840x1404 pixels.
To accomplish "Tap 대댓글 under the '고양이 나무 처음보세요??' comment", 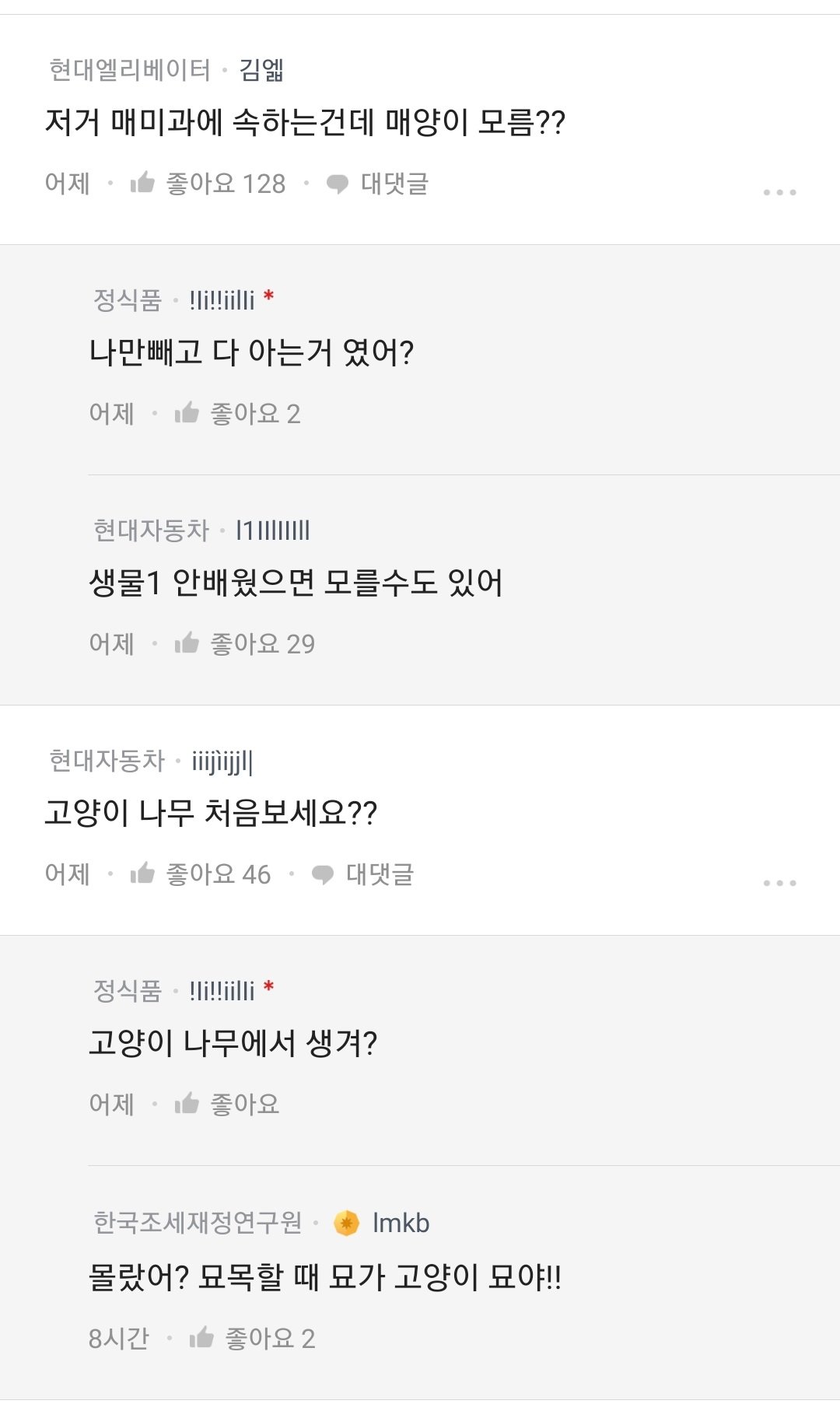I will (x=380, y=874).
